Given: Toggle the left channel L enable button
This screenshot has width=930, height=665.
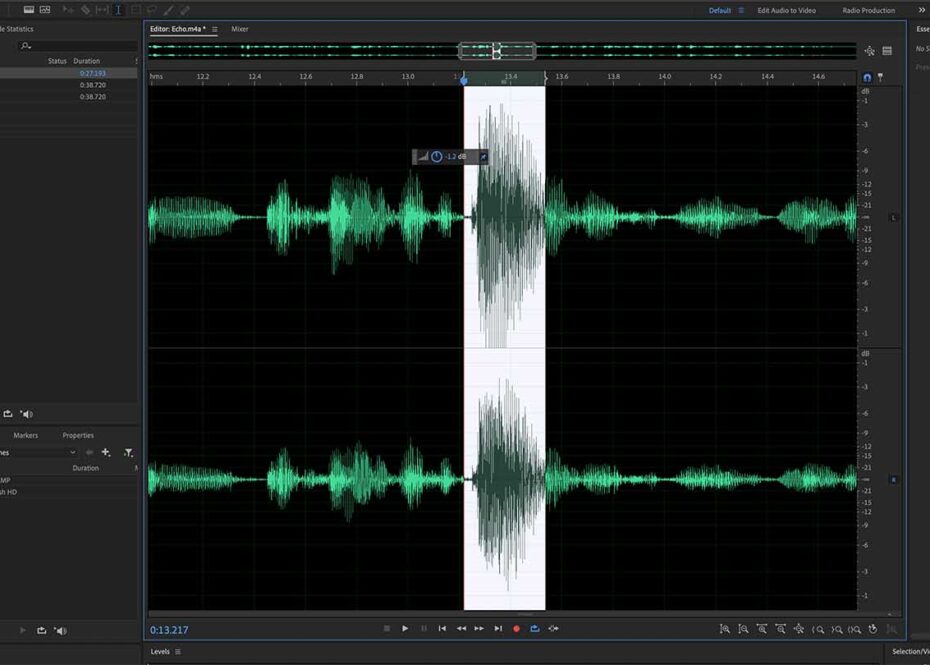Looking at the screenshot, I should pyautogui.click(x=894, y=218).
